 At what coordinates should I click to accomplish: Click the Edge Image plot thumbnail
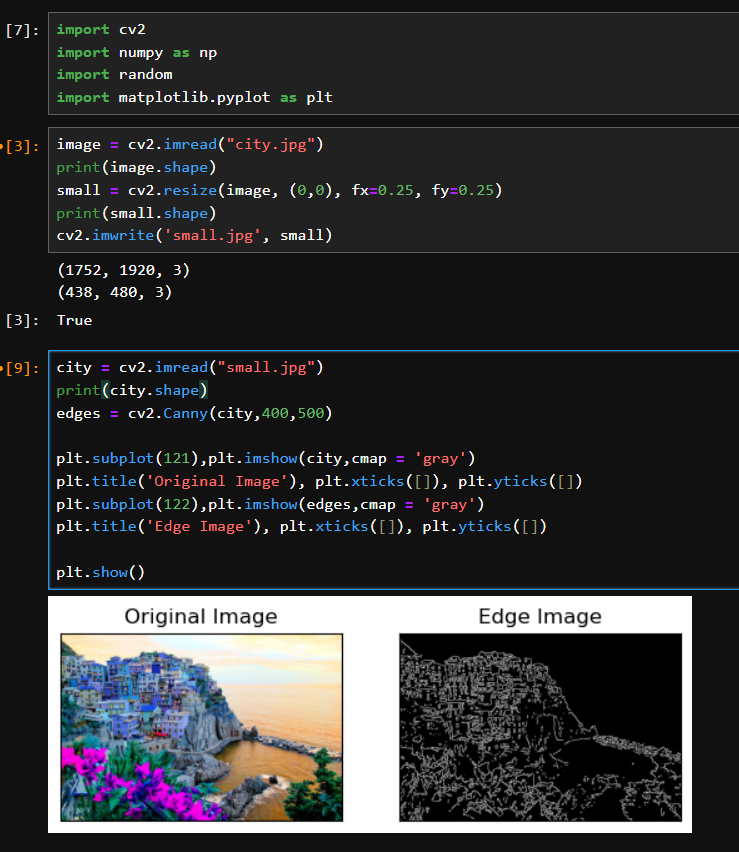pos(541,727)
